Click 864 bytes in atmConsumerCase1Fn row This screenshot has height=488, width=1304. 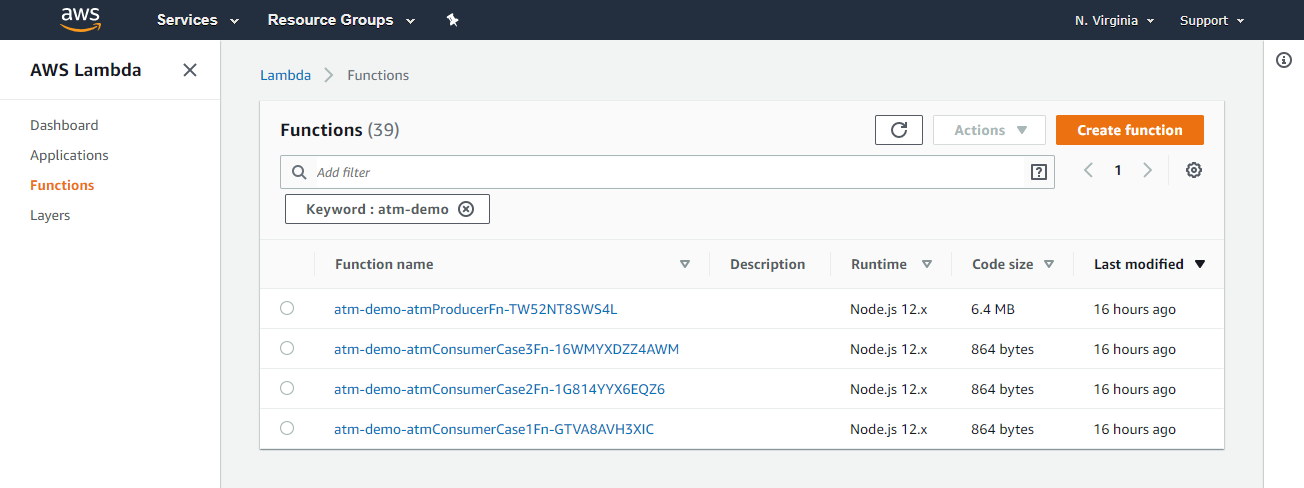click(1003, 429)
